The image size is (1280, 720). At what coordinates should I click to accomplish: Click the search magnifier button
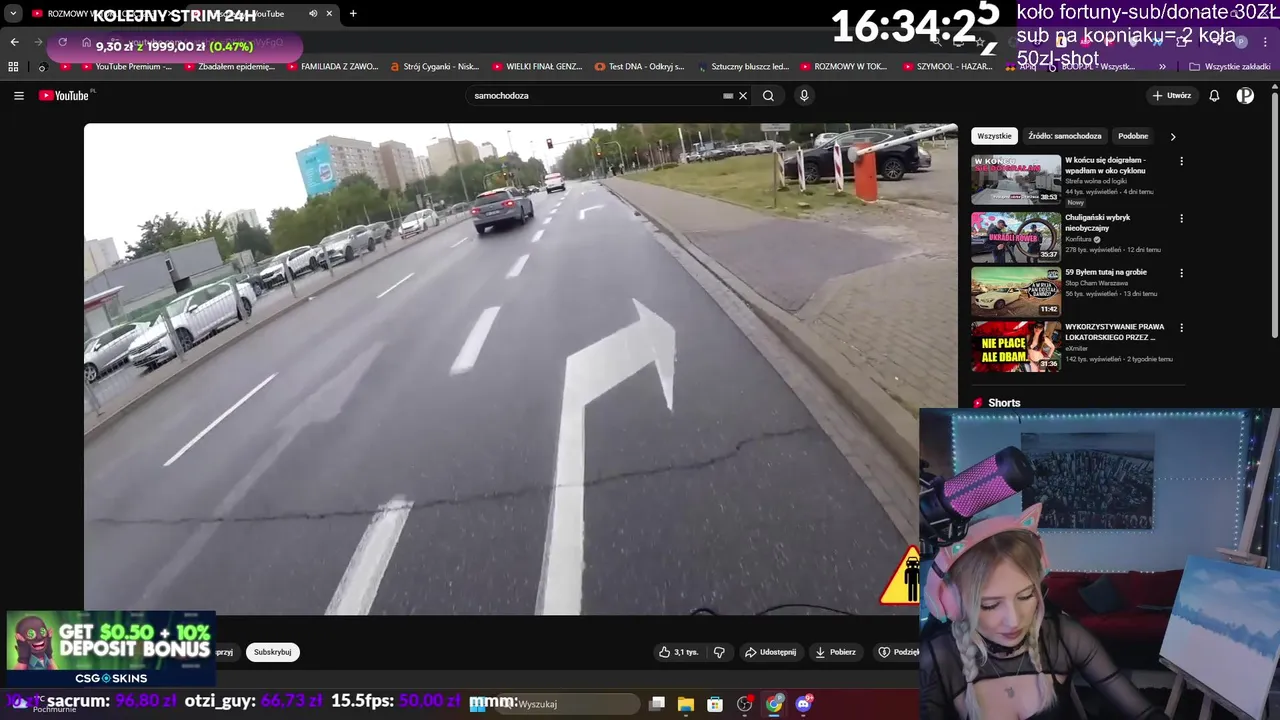pos(768,96)
